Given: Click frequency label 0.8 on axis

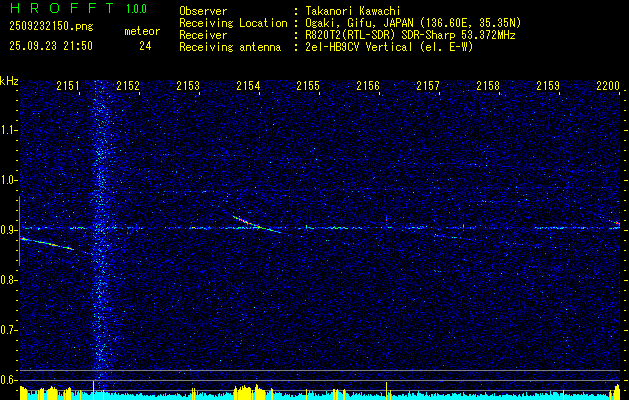Looking at the screenshot, I should point(8,280).
